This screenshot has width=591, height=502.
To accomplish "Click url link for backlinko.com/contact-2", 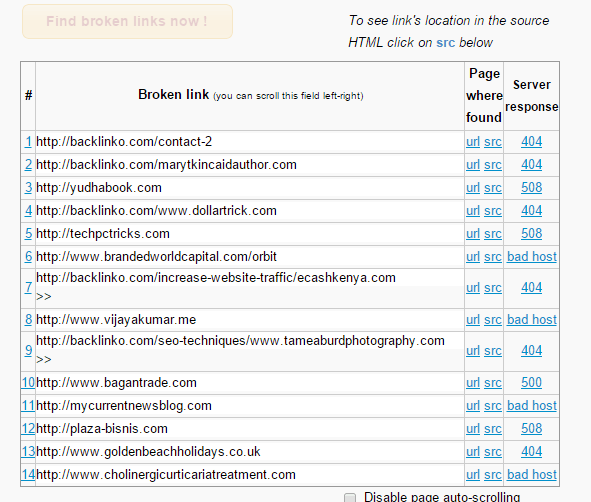I will 473,142.
